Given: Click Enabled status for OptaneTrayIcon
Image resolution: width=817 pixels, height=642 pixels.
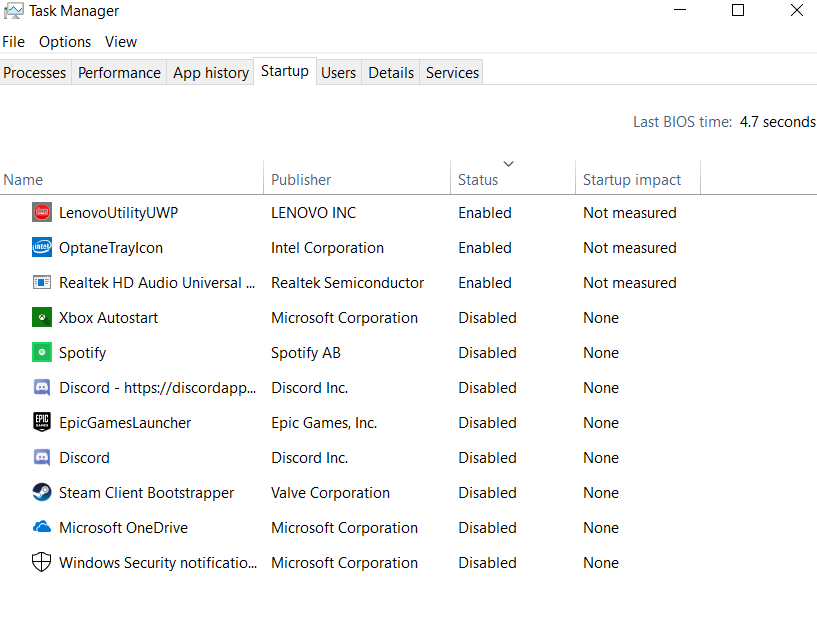Looking at the screenshot, I should pyautogui.click(x=485, y=248).
